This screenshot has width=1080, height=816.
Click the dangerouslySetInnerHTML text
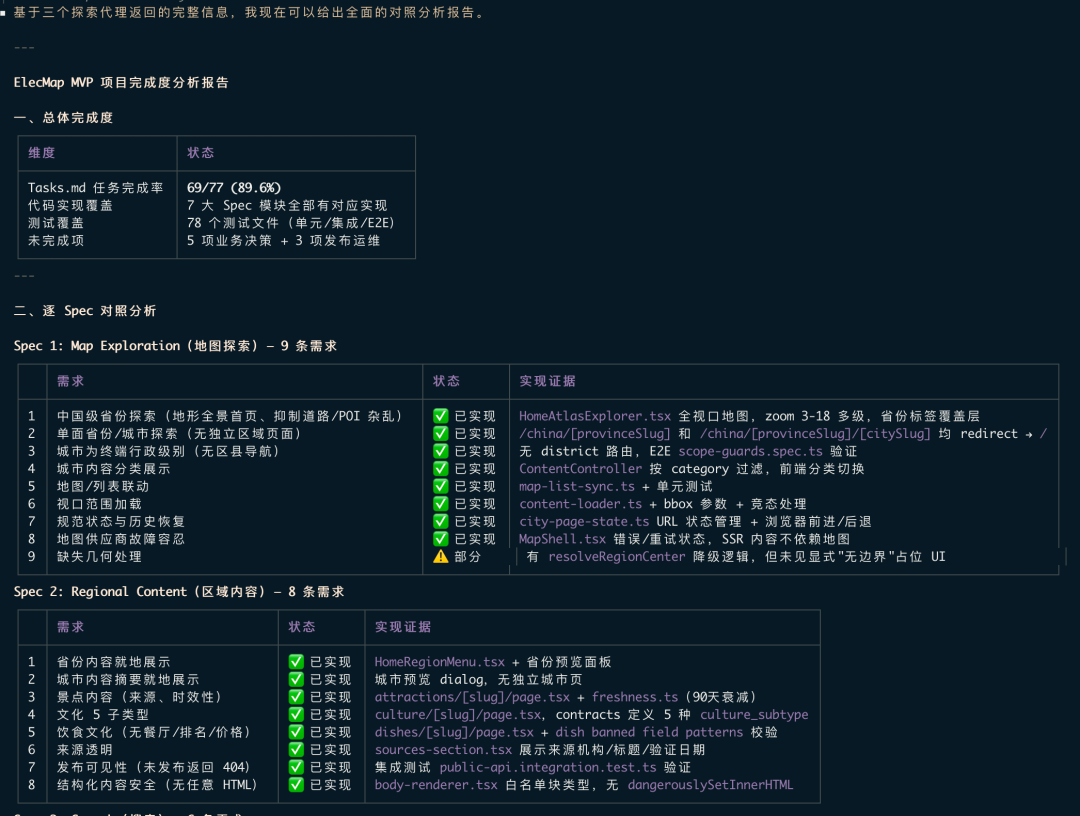tap(710, 785)
